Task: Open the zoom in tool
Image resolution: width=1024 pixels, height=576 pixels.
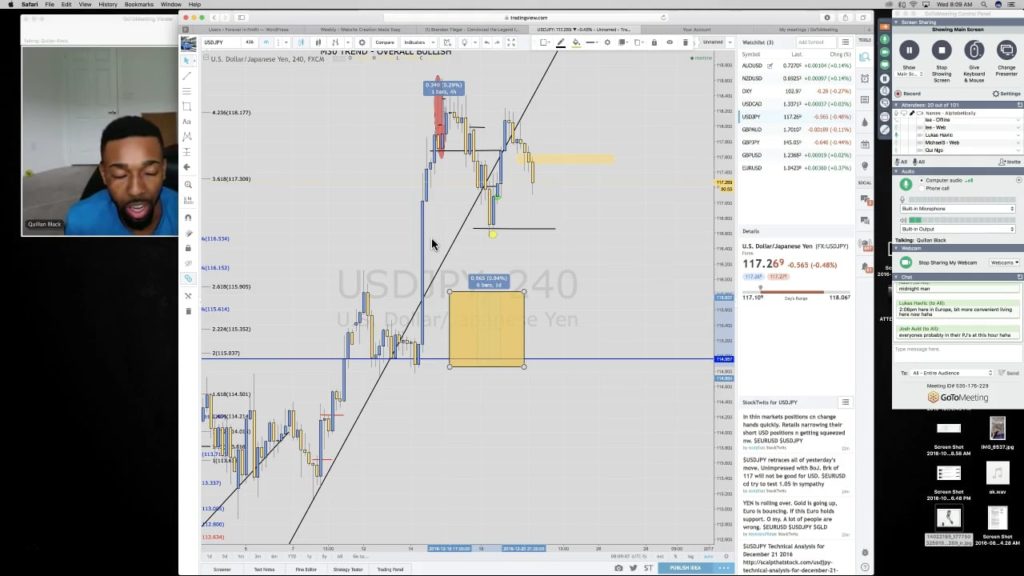Action: [188, 185]
